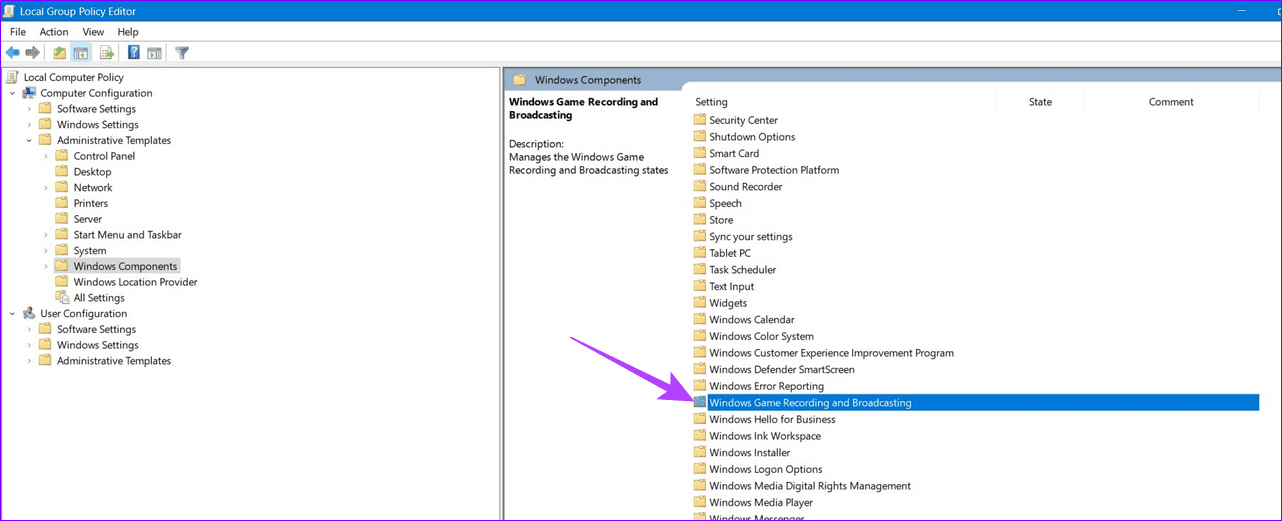Viewport: 1282px width, 521px height.
Task: Expand the Start Menu and Taskbar node
Action: [x=46, y=235]
